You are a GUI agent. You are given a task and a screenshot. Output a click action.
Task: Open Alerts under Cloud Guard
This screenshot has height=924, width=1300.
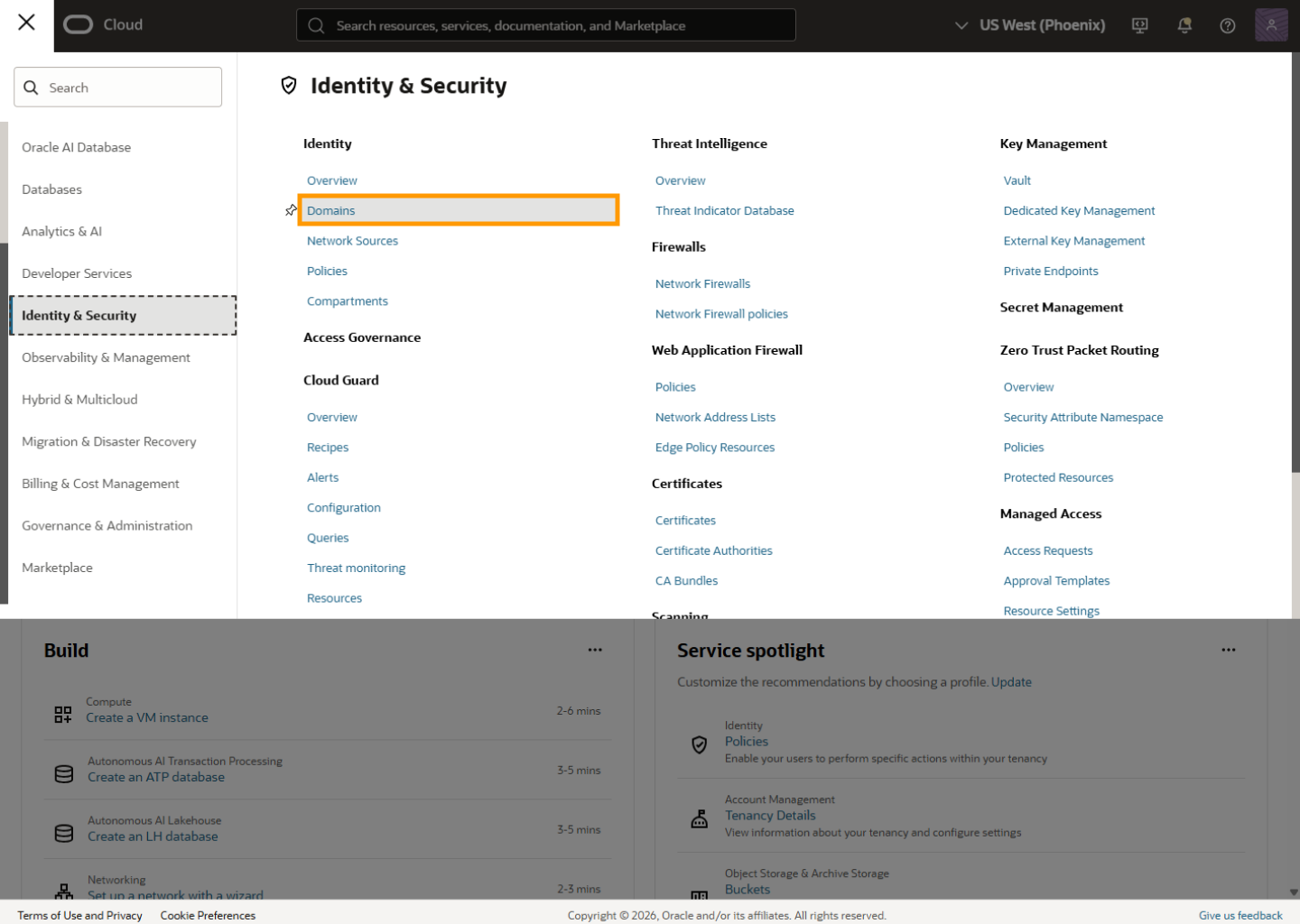point(323,477)
